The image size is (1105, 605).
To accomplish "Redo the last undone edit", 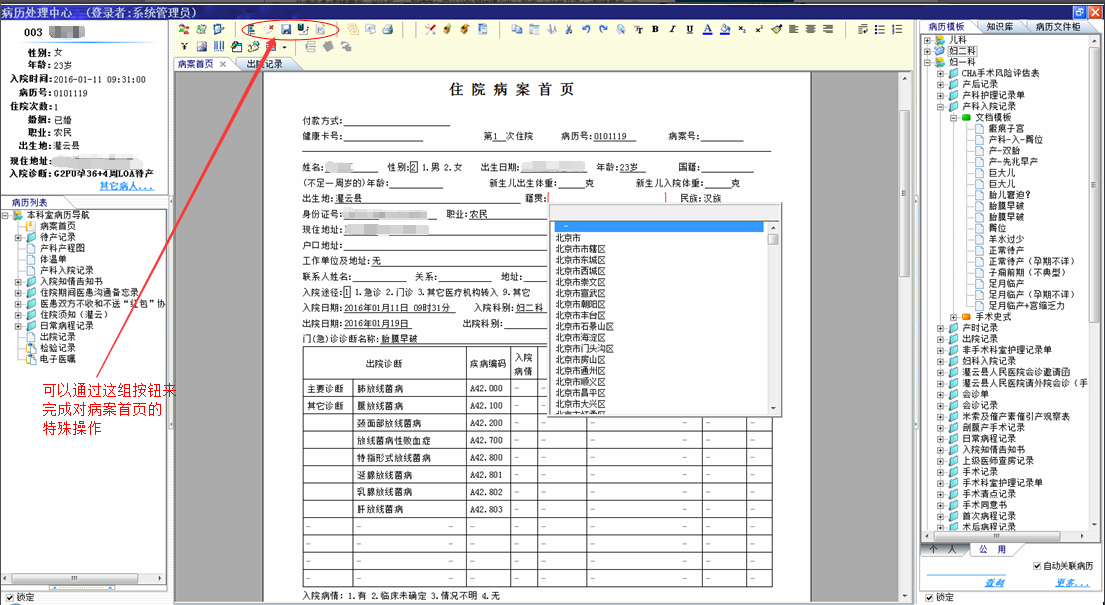I will click(x=603, y=29).
